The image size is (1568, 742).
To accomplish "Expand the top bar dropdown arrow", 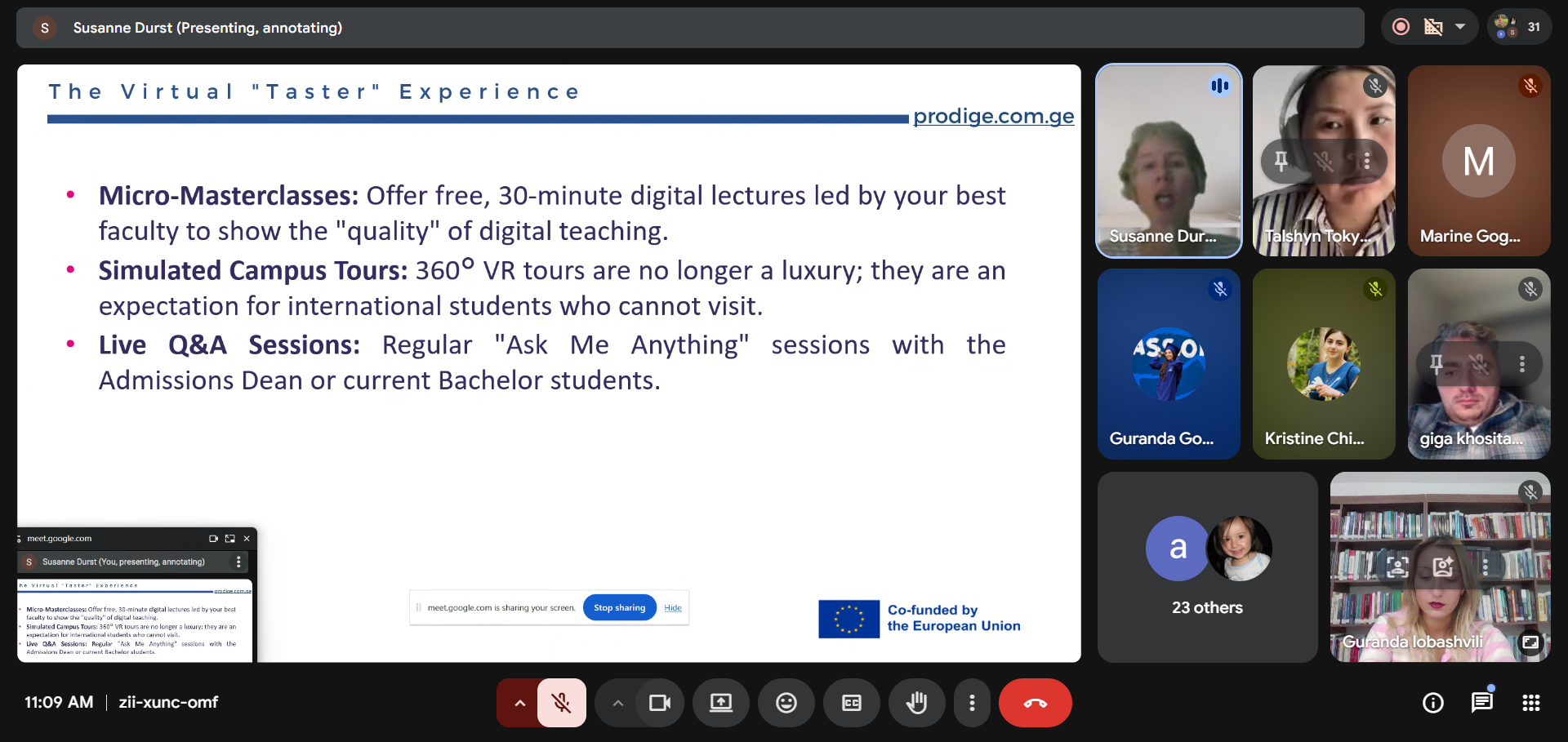I will (x=1460, y=27).
